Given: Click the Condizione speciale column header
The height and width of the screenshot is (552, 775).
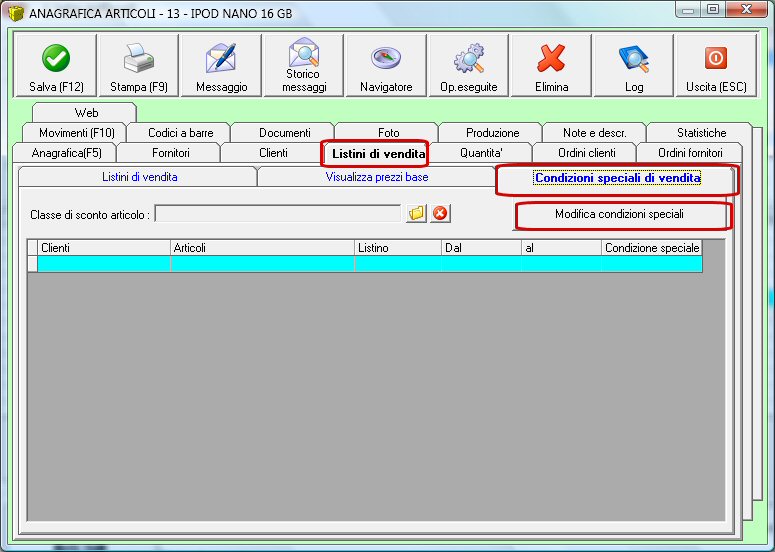Looking at the screenshot, I should pos(652,248).
